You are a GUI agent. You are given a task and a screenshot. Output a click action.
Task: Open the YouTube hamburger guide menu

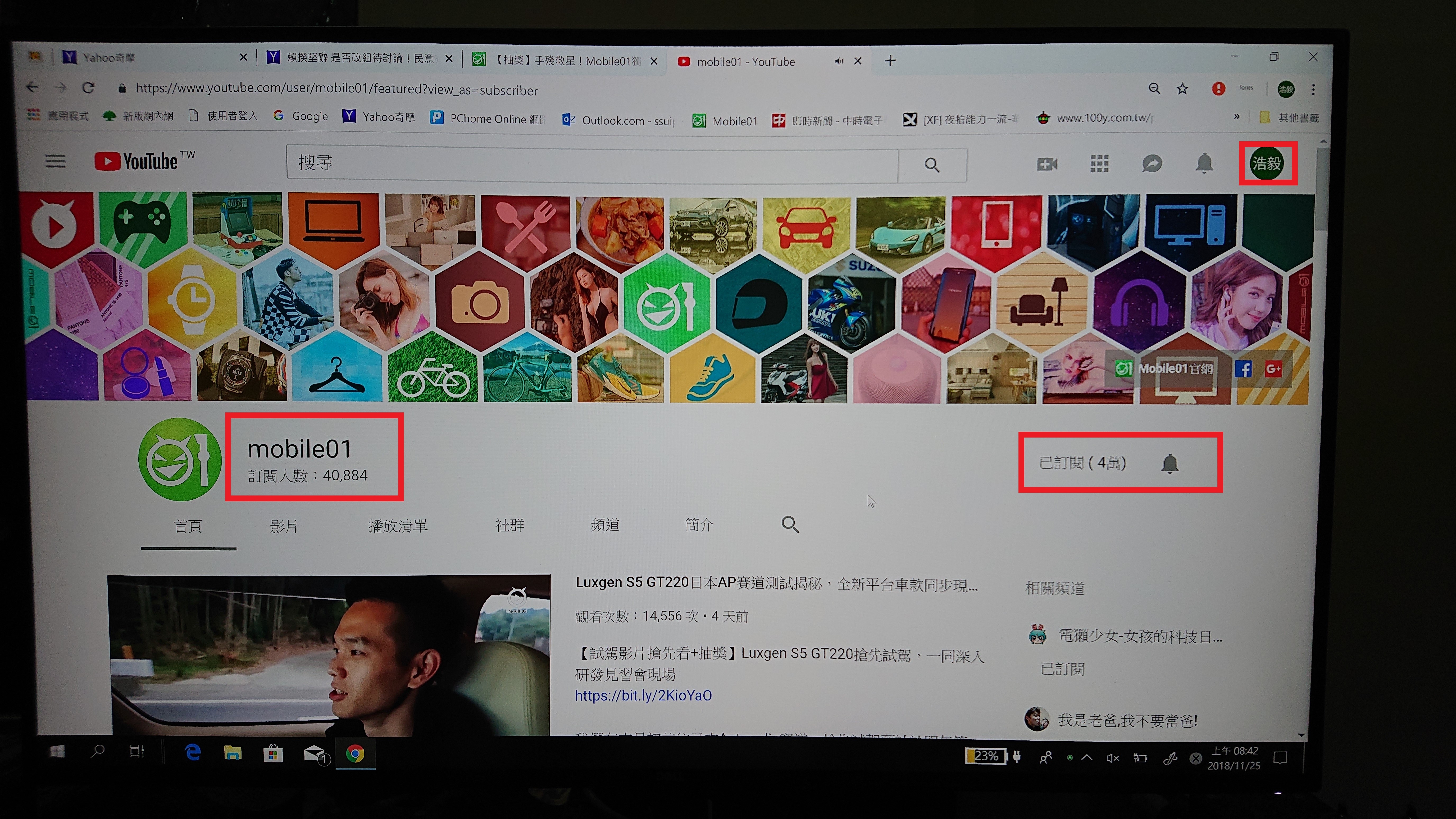[x=55, y=162]
